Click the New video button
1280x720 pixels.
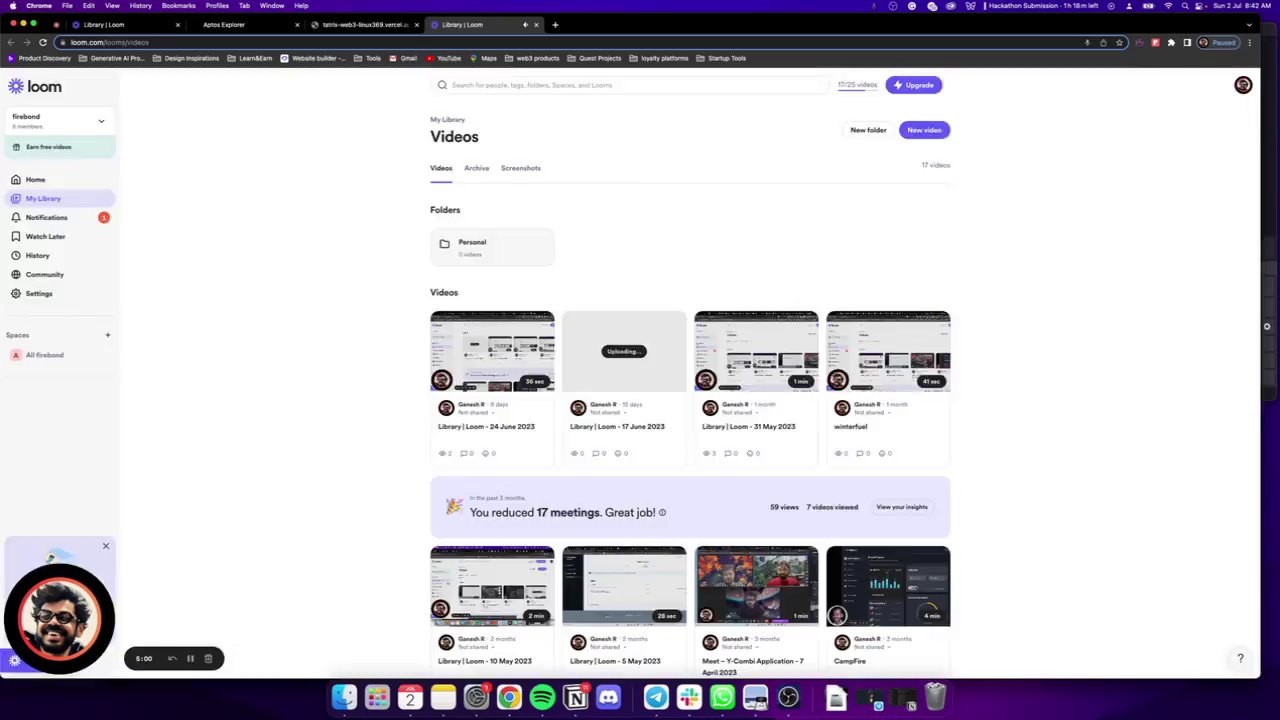click(x=924, y=130)
